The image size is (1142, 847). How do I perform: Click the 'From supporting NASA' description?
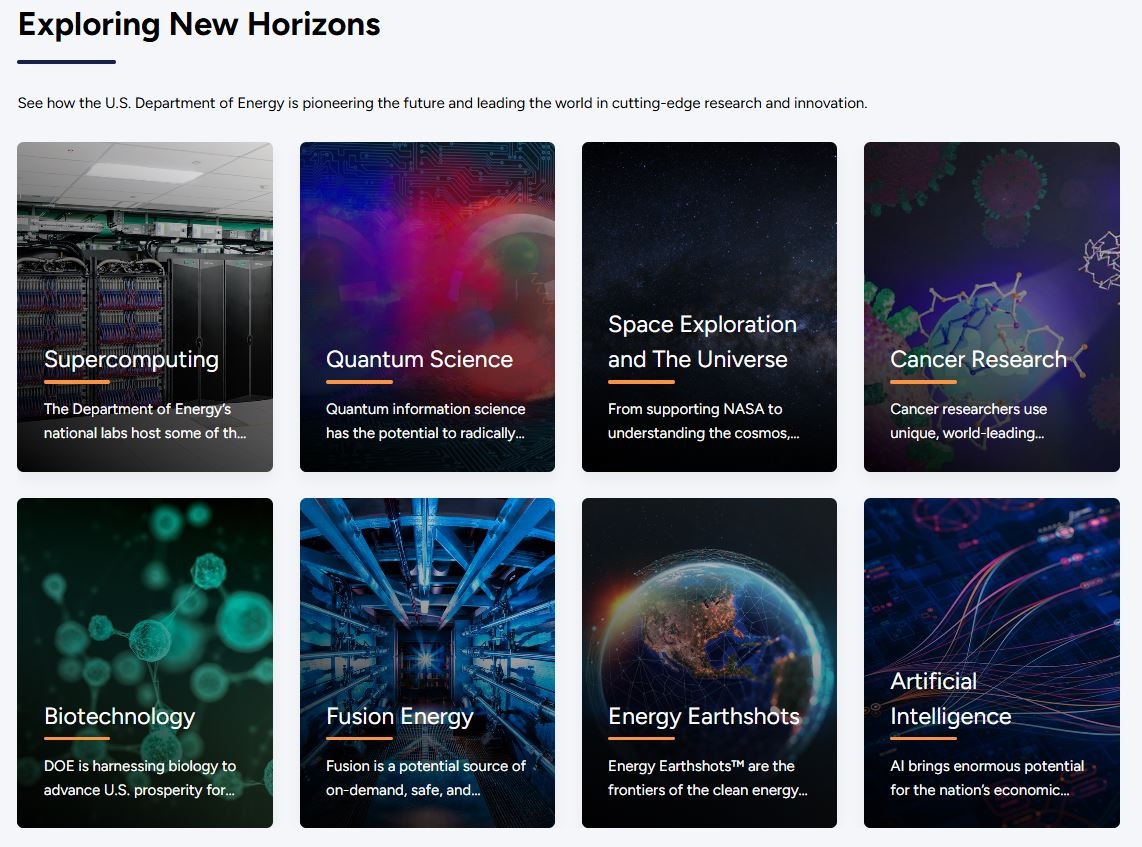(703, 421)
